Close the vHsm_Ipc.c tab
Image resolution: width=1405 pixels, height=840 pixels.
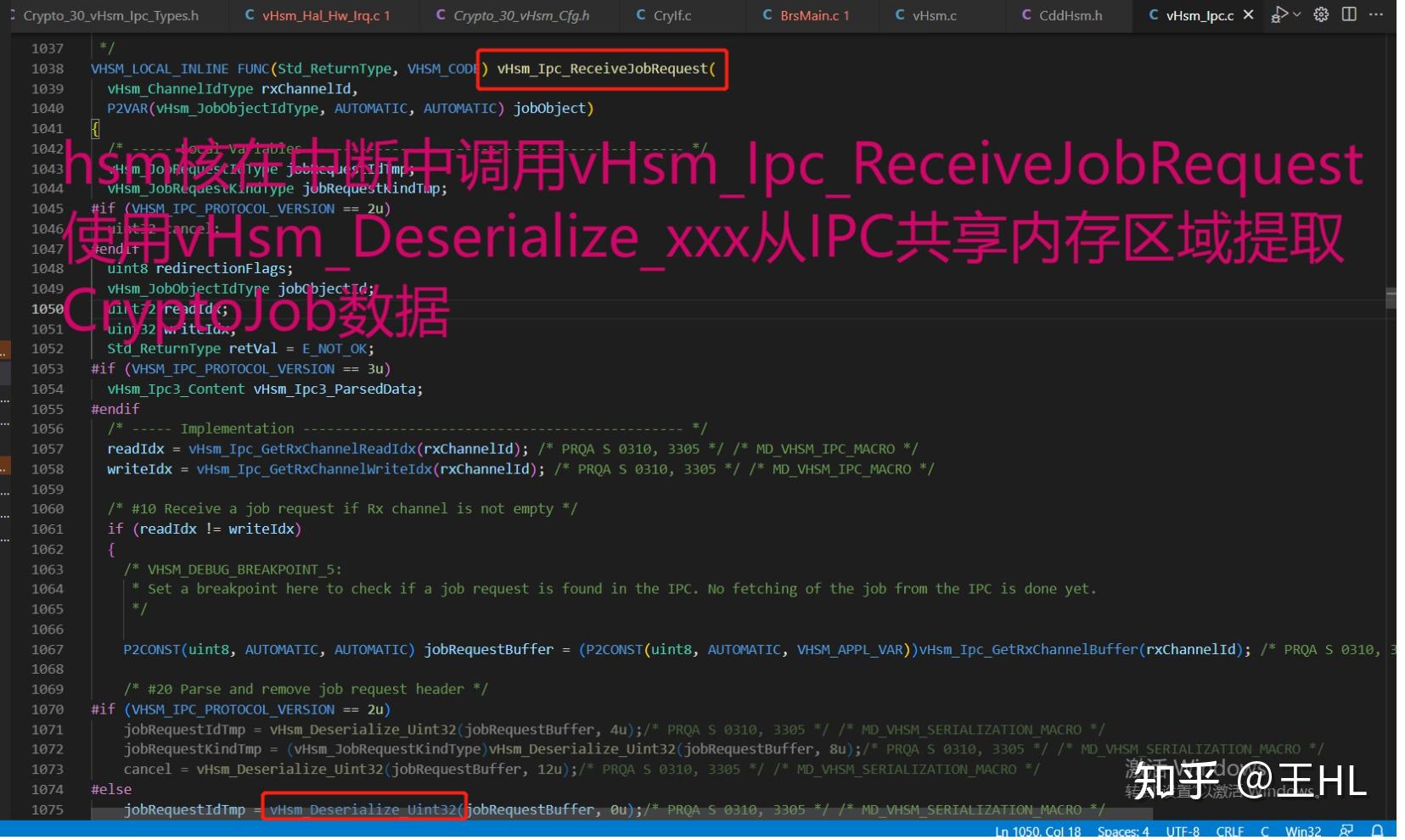click(x=1248, y=14)
